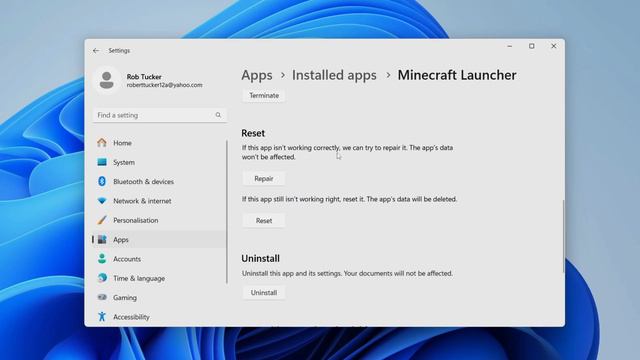Go to Gaming settings
The width and height of the screenshot is (640, 360).
pyautogui.click(x=159, y=298)
